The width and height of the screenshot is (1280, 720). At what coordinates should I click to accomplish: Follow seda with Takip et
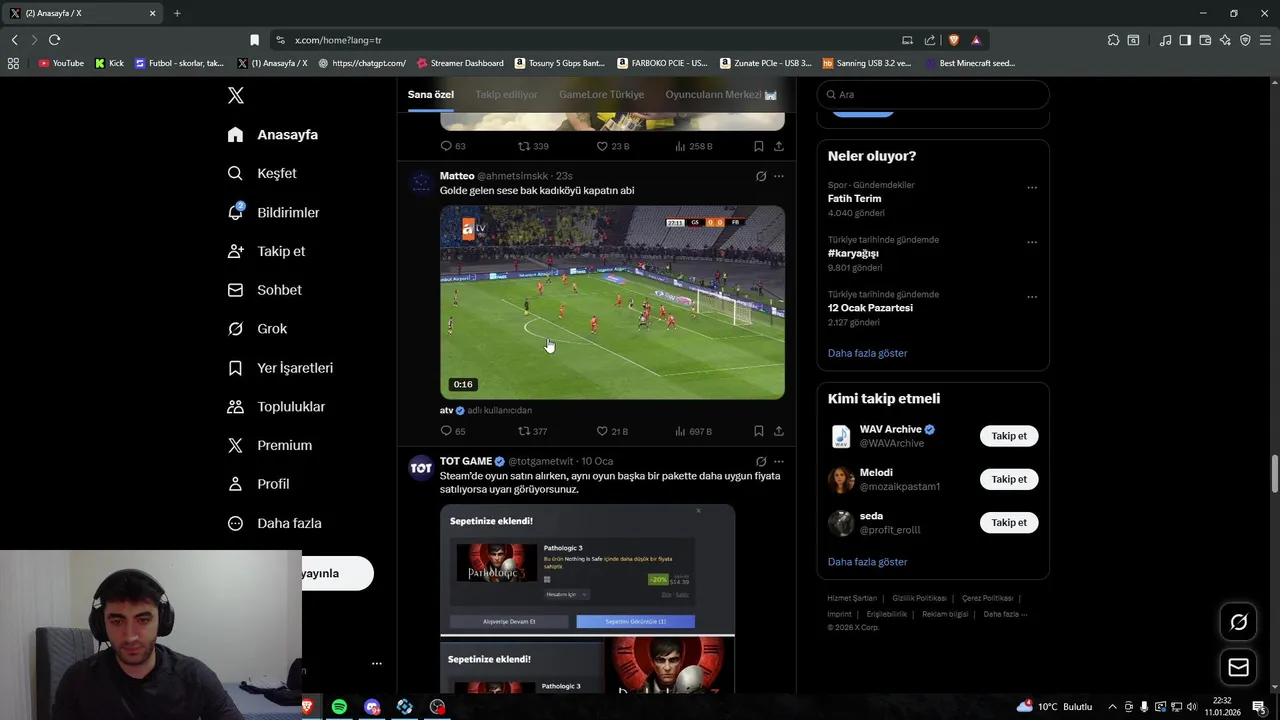[x=1009, y=522]
